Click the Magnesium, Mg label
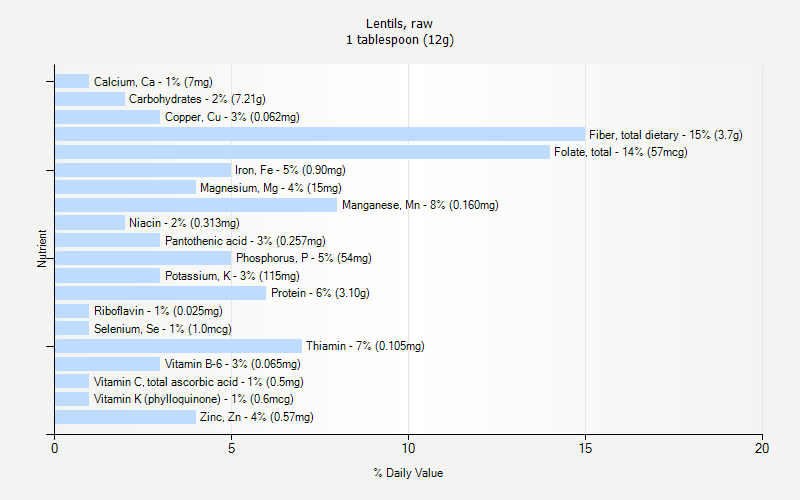This screenshot has height=500, width=800. point(270,188)
